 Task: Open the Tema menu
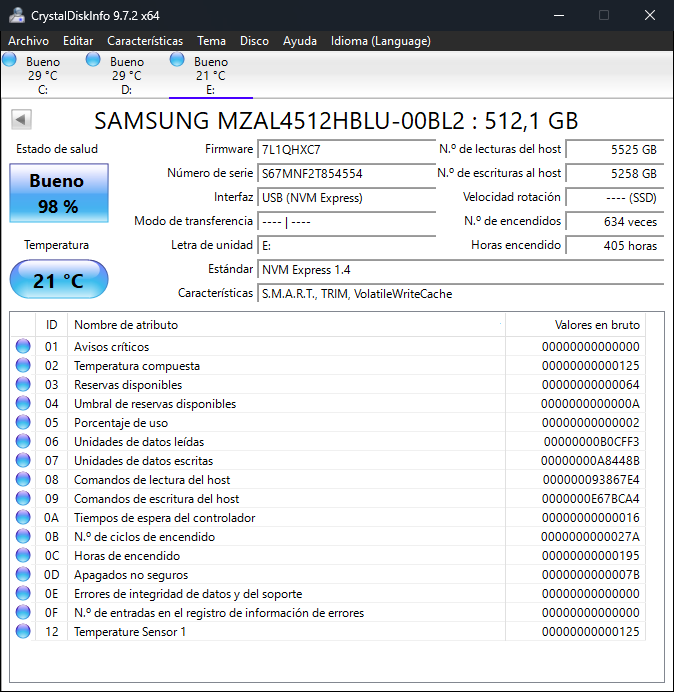coord(211,41)
